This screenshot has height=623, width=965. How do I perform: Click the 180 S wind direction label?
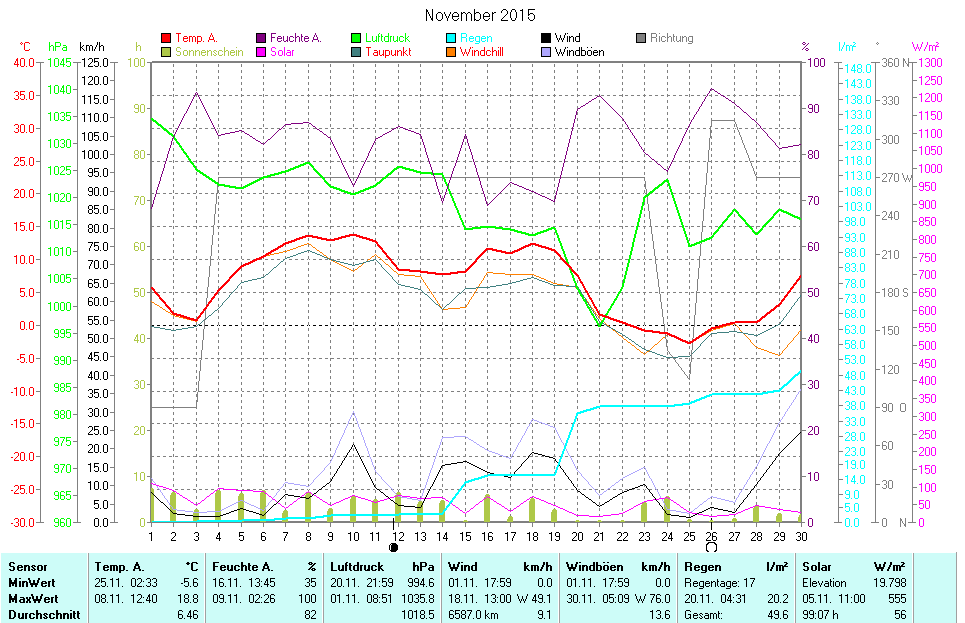point(895,293)
